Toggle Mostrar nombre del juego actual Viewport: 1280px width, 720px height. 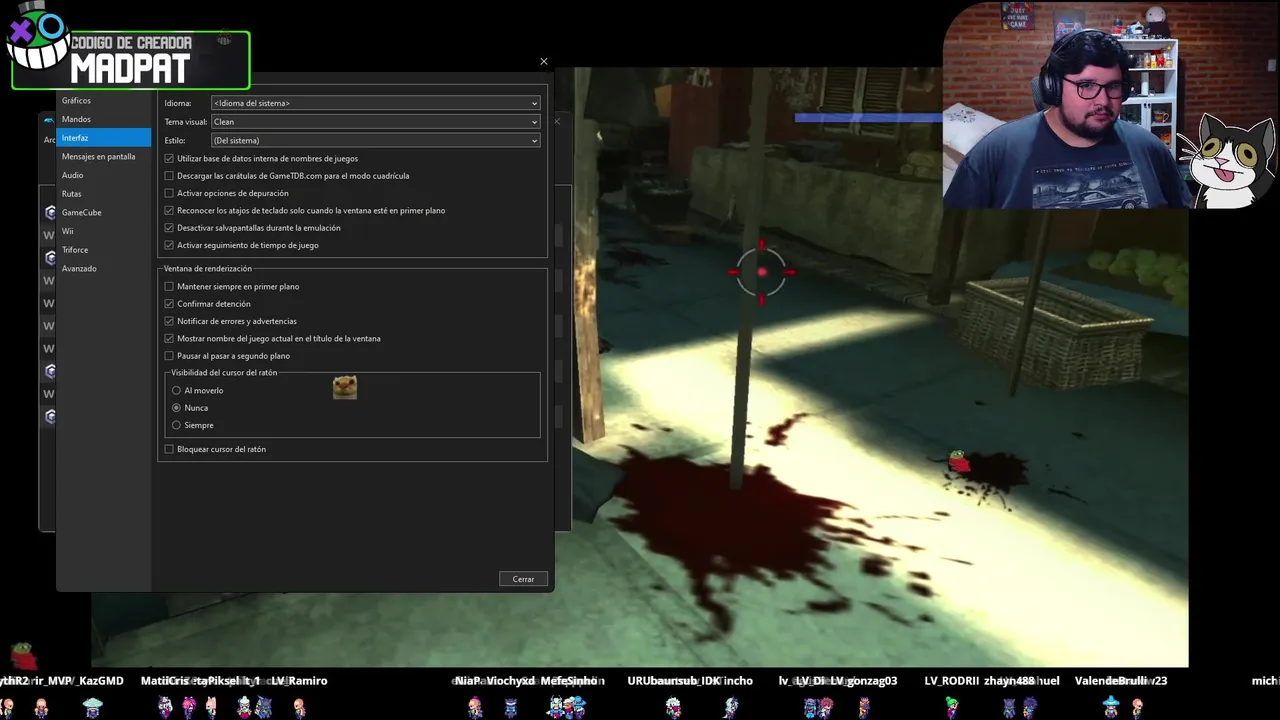pyautogui.click(x=169, y=338)
